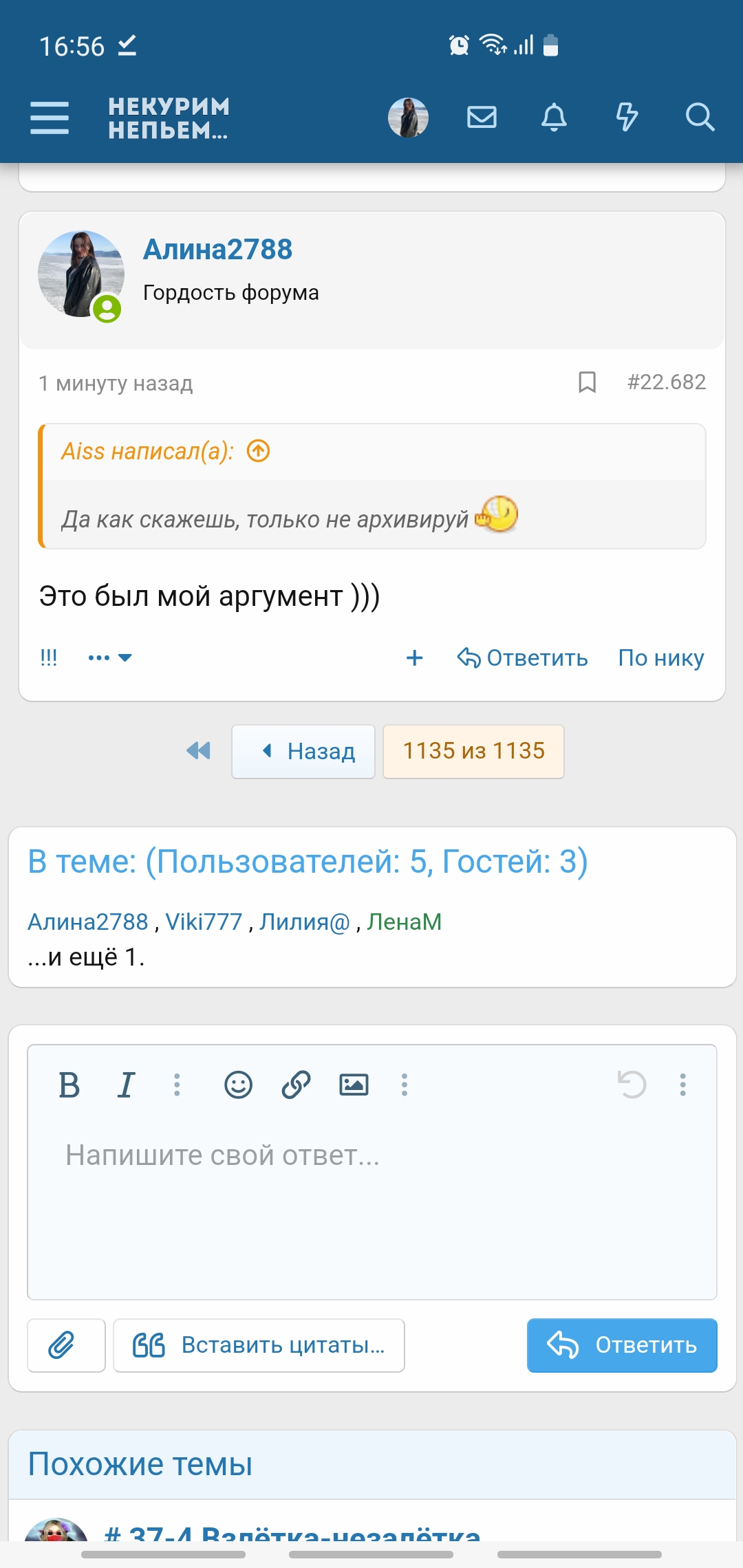This screenshot has height=1568, width=743.
Task: Click the lightning bolt icon in top bar
Action: click(x=627, y=117)
